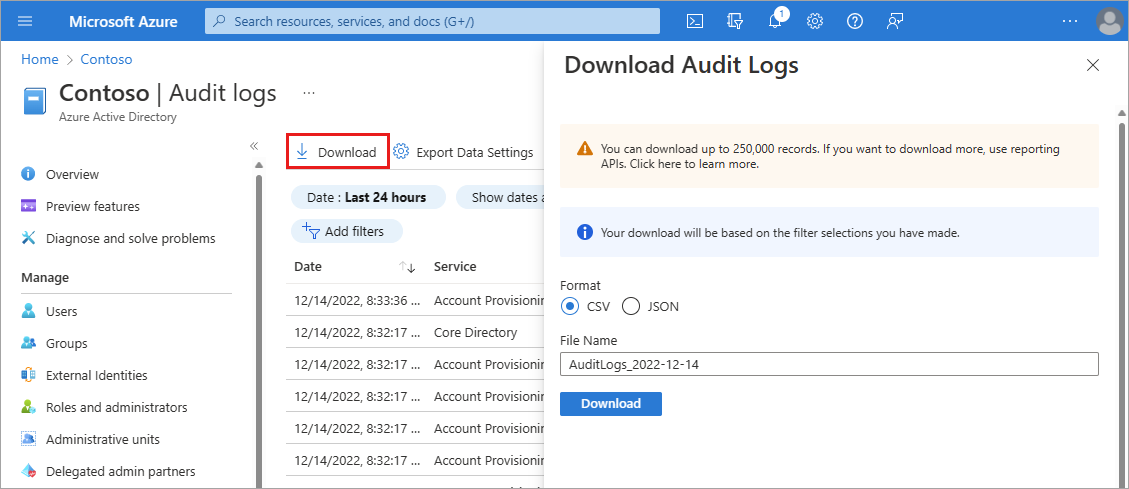Click the Administrative units icon
1129x489 pixels.
[28, 439]
